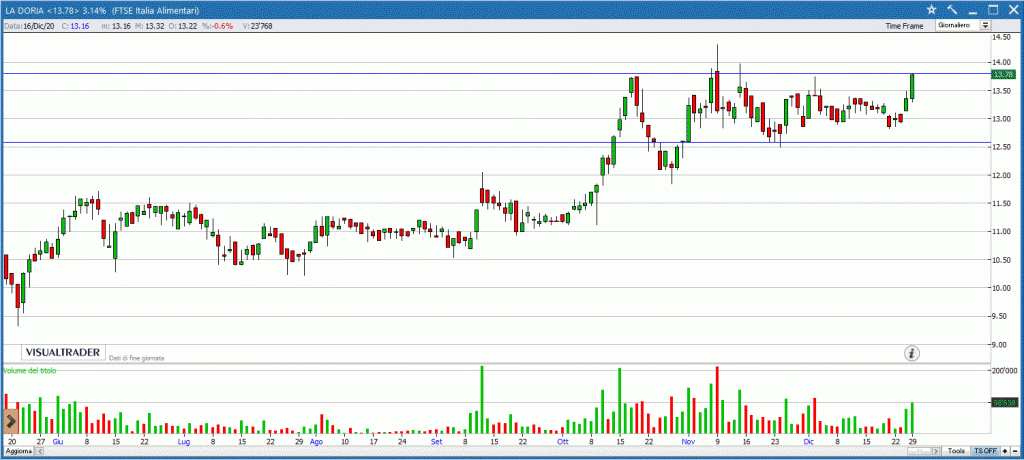The width and height of the screenshot is (1024, 460).
Task: Click the 13.78 current price label on axis
Action: pyautogui.click(x=1002, y=74)
